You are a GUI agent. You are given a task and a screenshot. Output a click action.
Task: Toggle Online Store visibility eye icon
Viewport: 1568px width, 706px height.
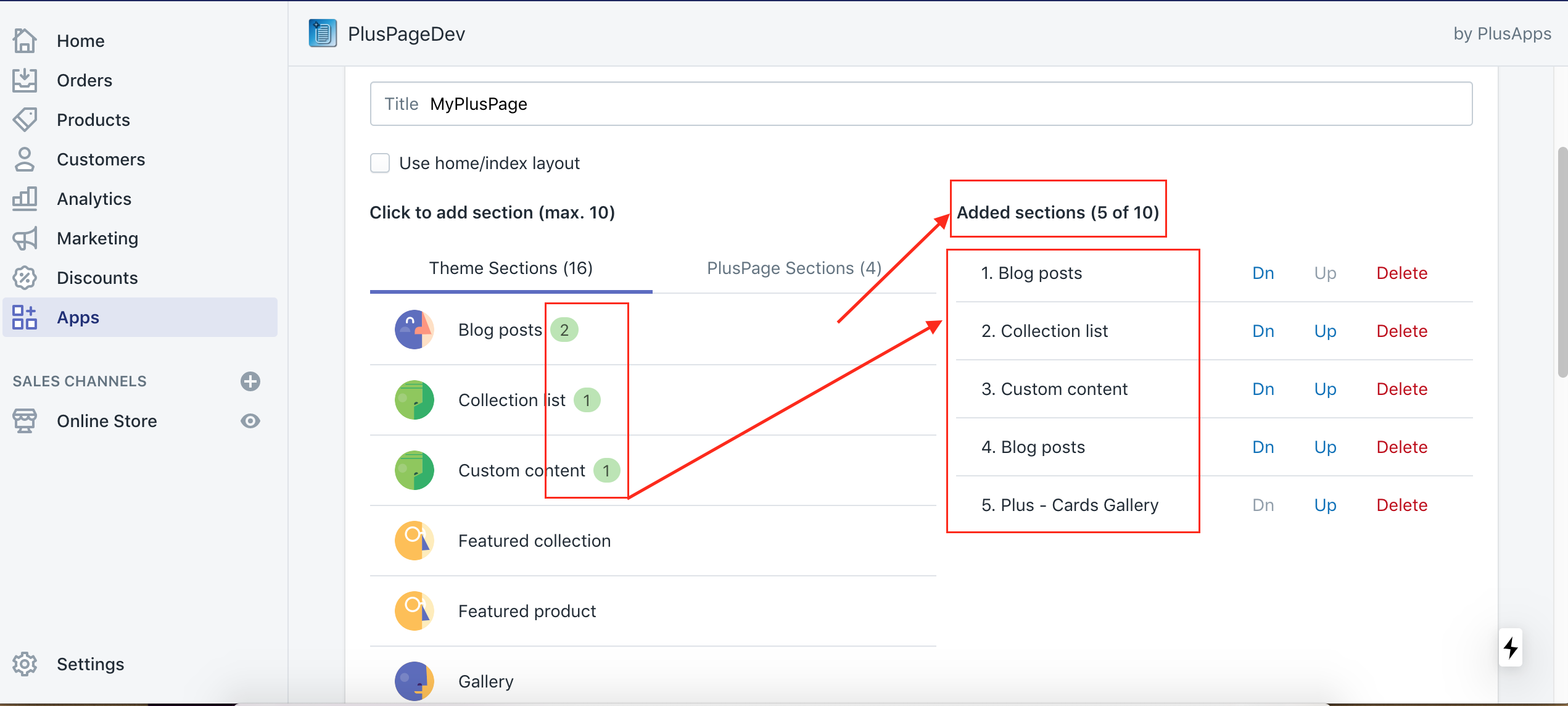[x=250, y=421]
